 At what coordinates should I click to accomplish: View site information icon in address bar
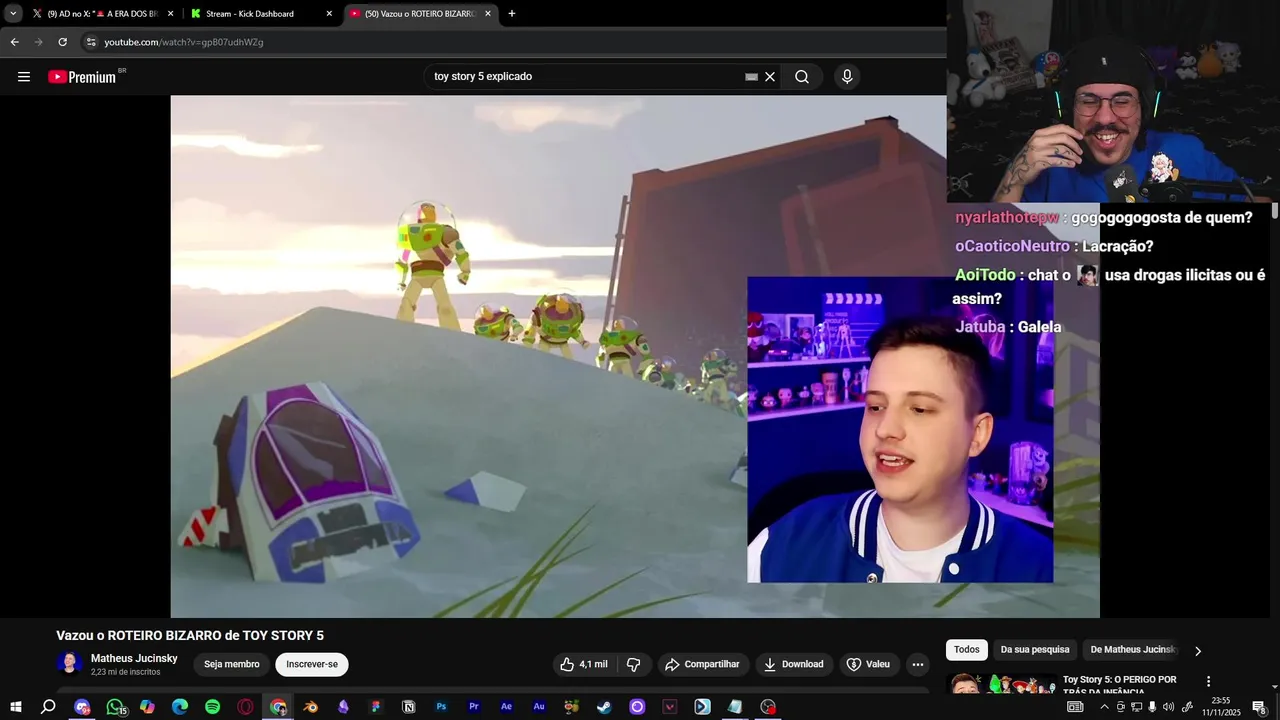tap(91, 42)
